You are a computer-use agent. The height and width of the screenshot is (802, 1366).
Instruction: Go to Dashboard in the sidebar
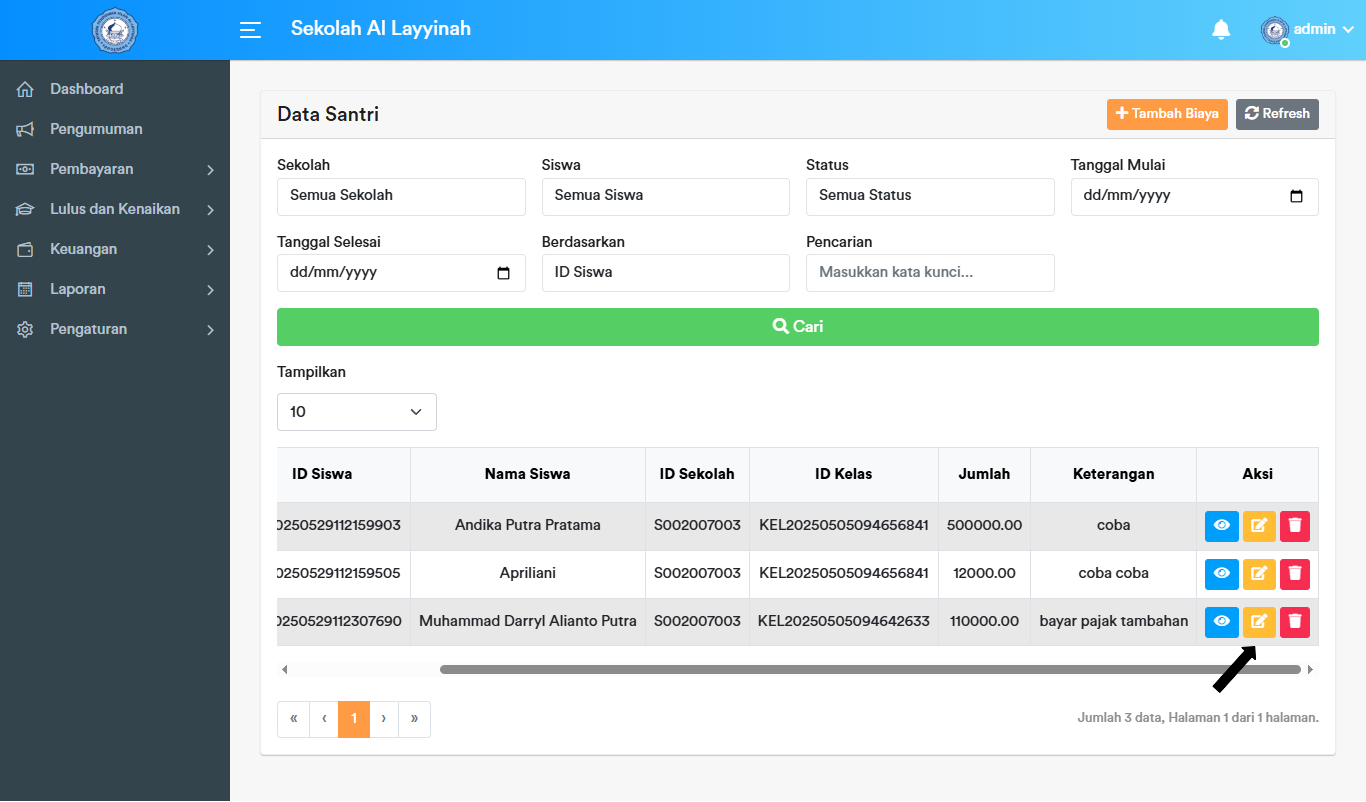(x=87, y=89)
